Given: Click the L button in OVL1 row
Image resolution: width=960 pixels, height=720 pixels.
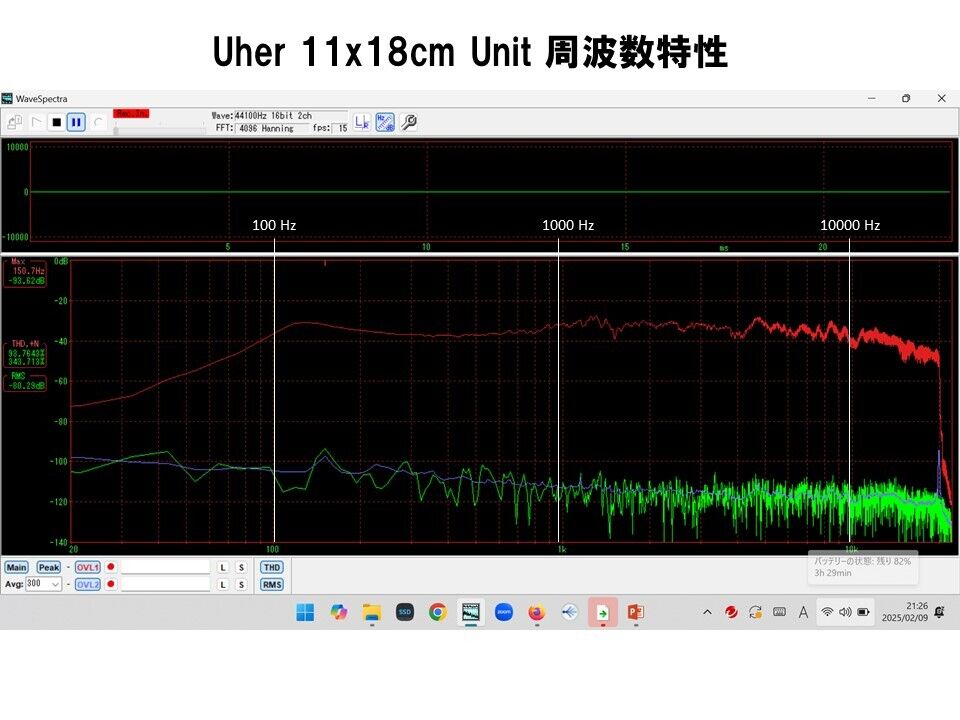Looking at the screenshot, I should coord(223,568).
